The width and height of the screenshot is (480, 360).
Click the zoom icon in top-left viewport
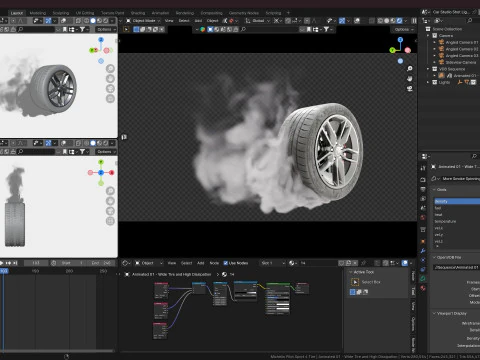110,69
